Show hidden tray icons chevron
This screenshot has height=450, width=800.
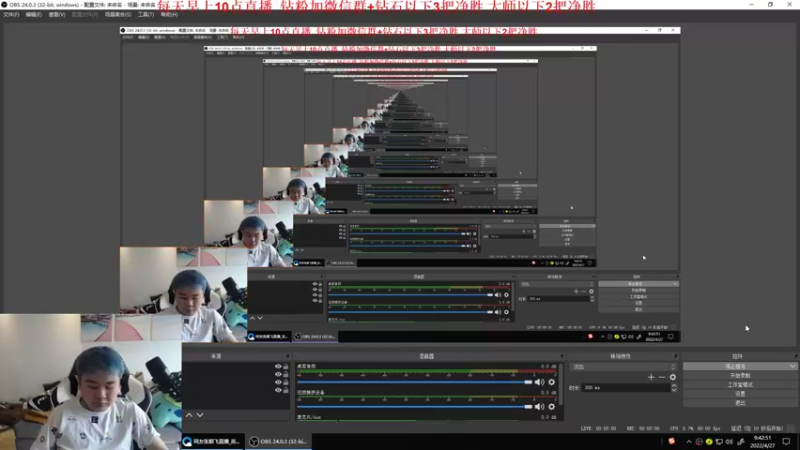click(x=689, y=442)
